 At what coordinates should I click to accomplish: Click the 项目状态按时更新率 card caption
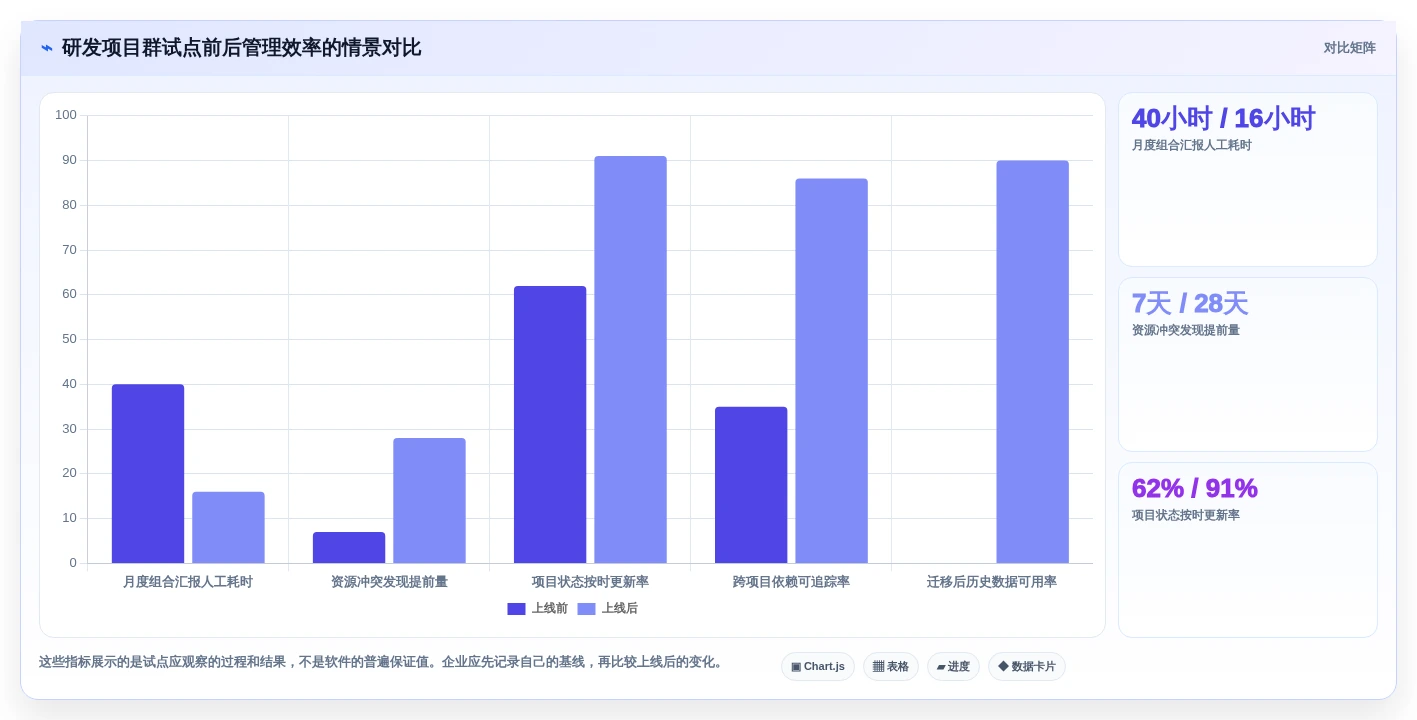pyautogui.click(x=1186, y=515)
